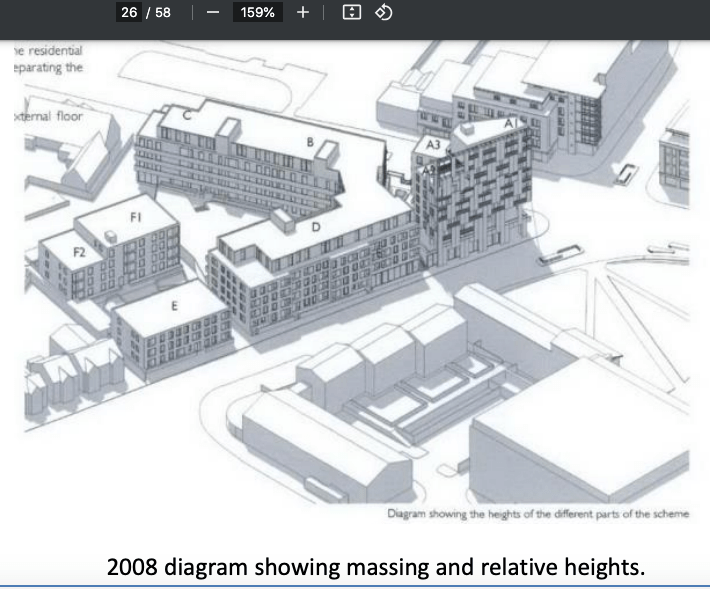Click the 'xternal floor' text at left

coord(49,116)
